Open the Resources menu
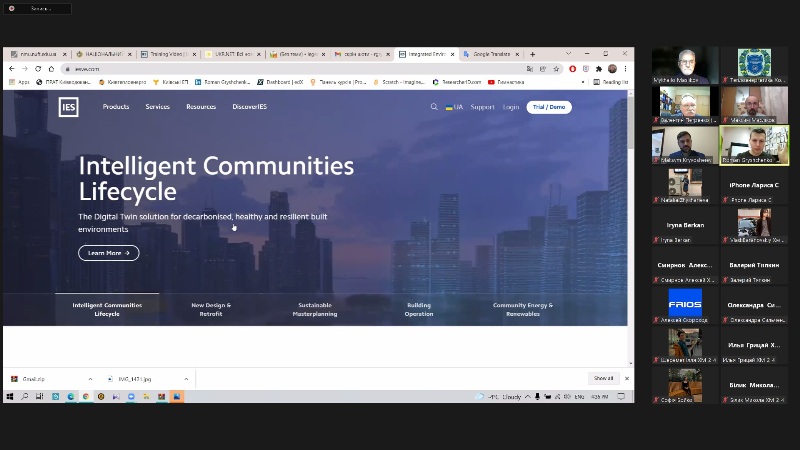The width and height of the screenshot is (800, 450). (201, 107)
